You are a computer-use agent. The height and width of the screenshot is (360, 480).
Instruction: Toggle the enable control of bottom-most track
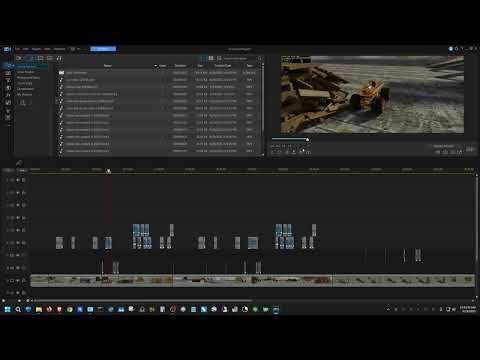[x=18, y=293]
